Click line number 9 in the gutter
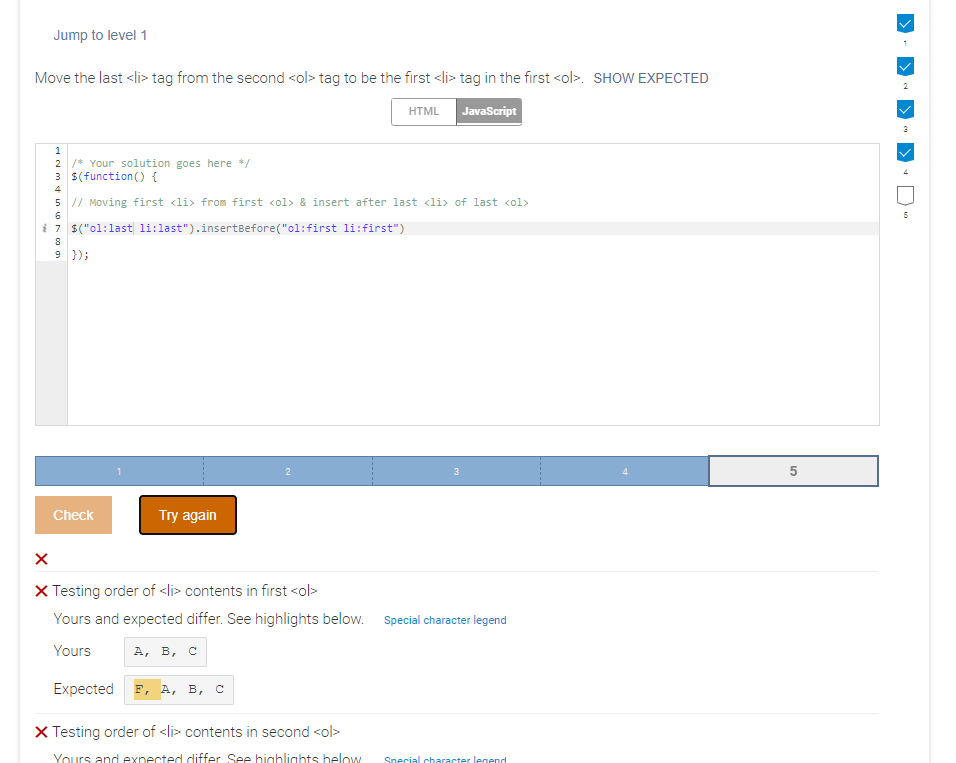Screen dimensions: 956x763 (x=58, y=254)
